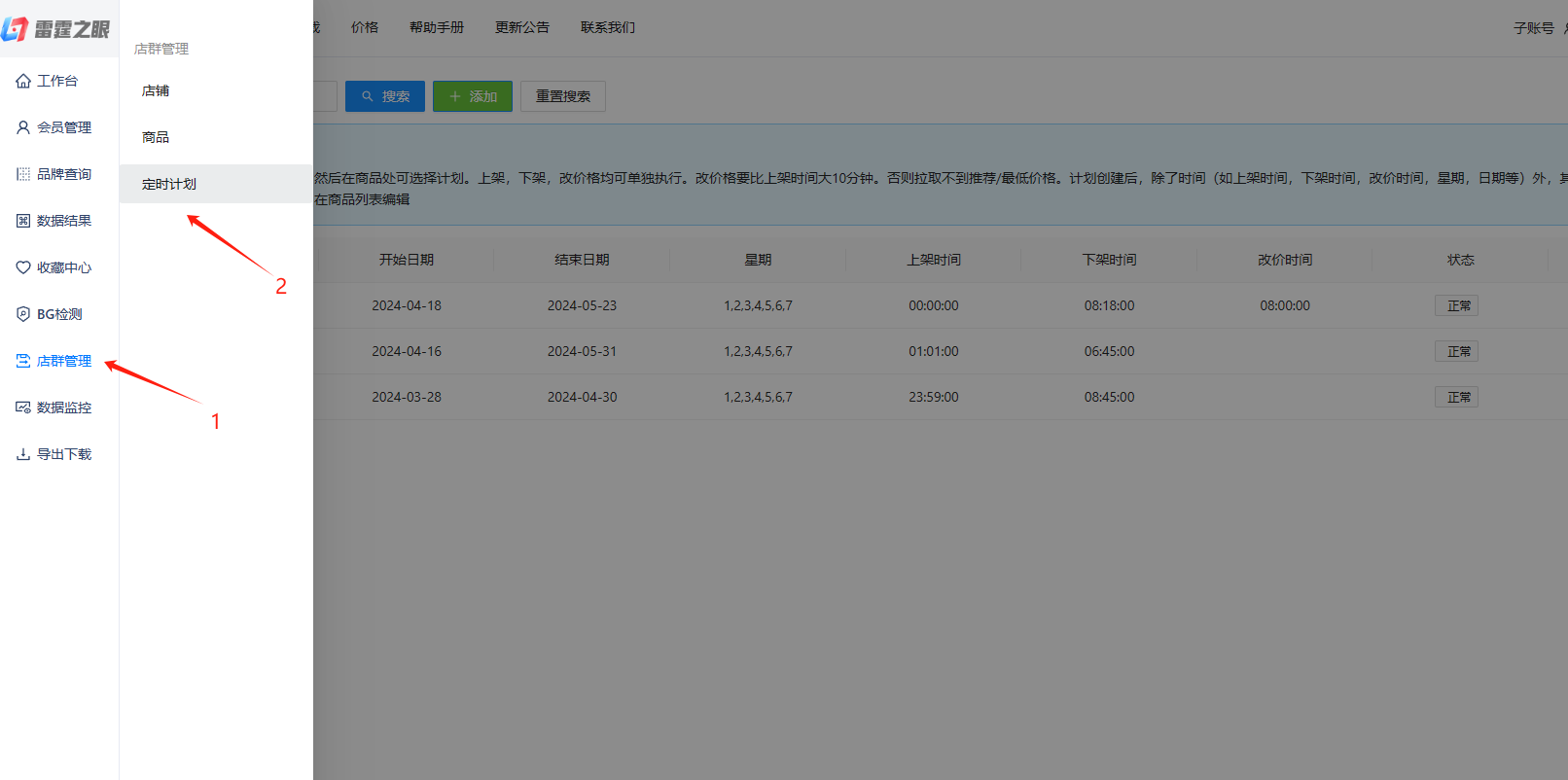Screen dimensions: 1568x780
Task: Click the 雷霆之眼 logo
Action: point(56,29)
